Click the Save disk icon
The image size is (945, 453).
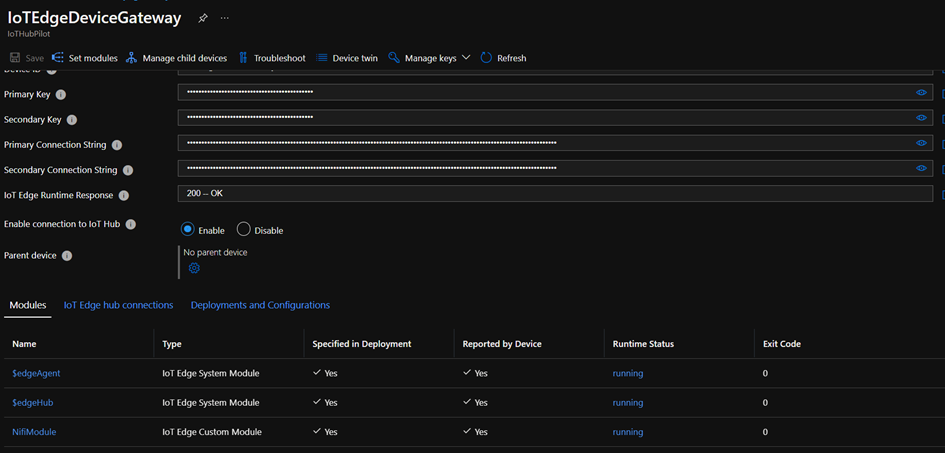[x=15, y=58]
